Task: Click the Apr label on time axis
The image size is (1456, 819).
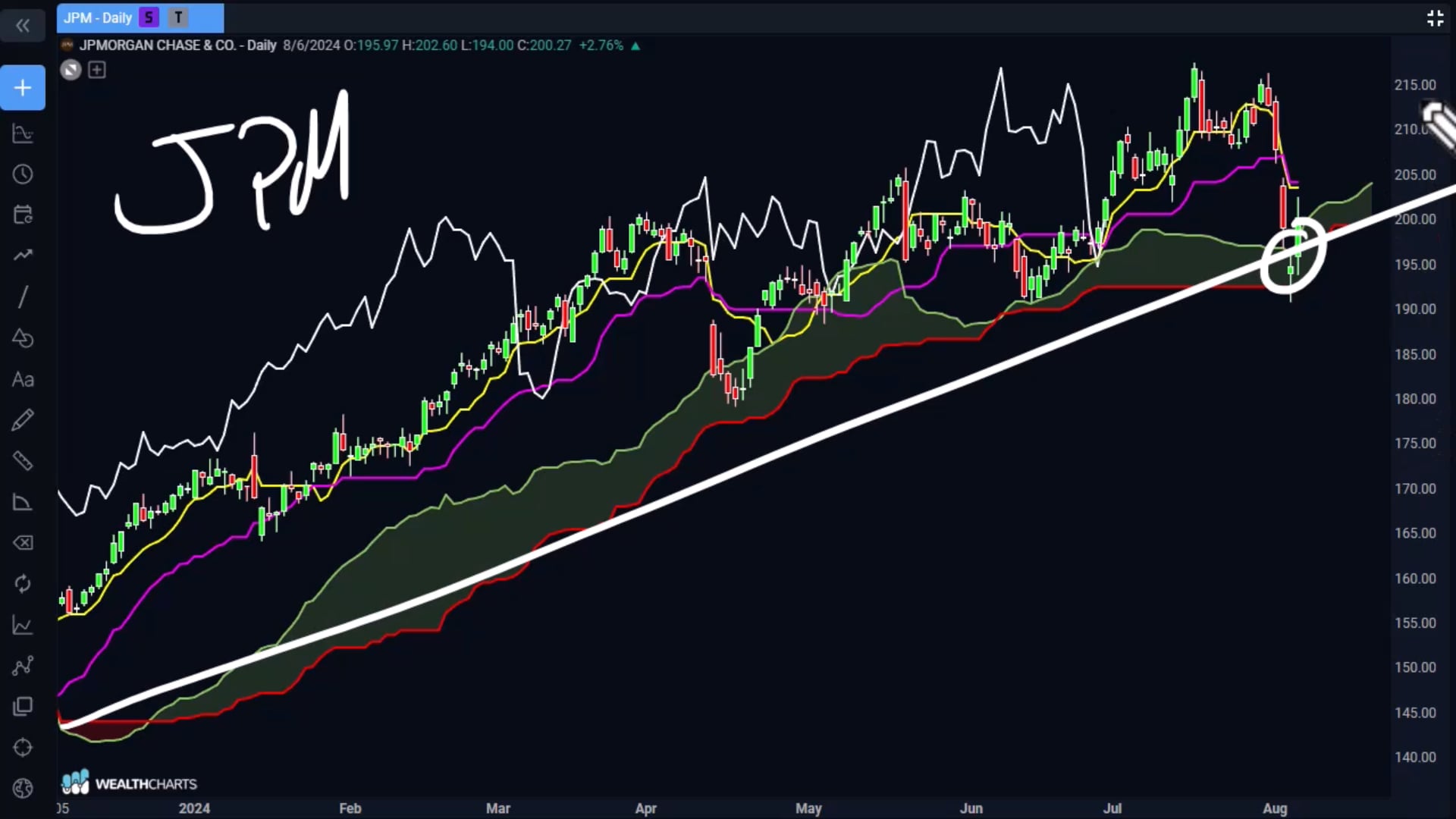Action: pyautogui.click(x=646, y=808)
